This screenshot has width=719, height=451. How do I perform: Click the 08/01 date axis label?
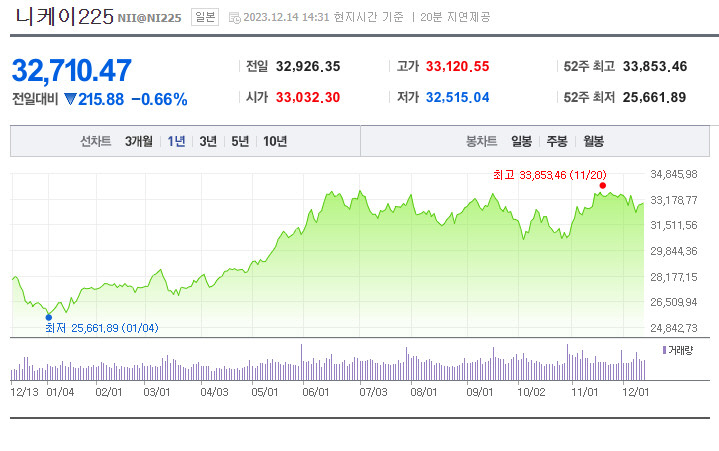pos(424,392)
